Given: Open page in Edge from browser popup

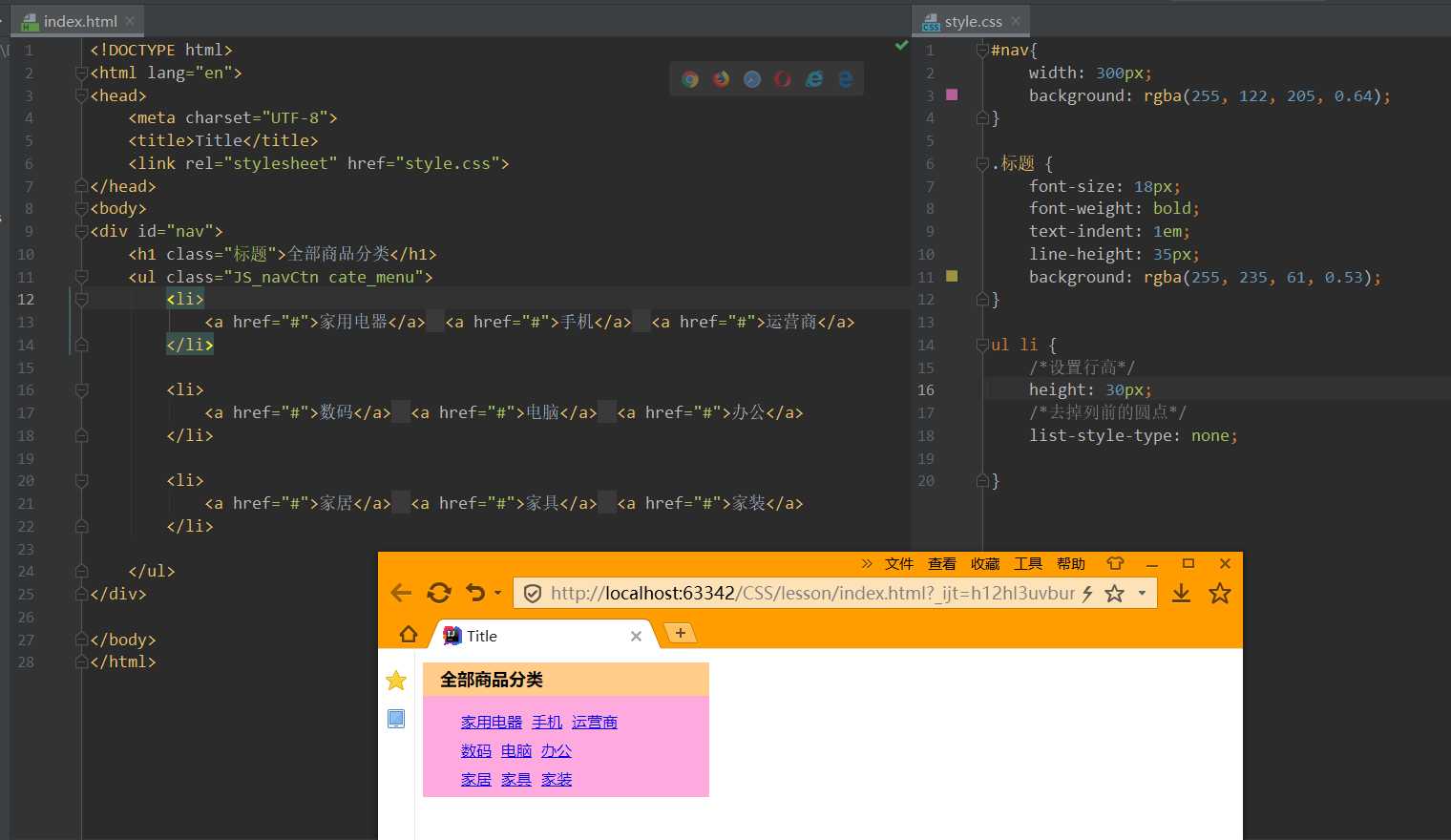Looking at the screenshot, I should click(845, 79).
